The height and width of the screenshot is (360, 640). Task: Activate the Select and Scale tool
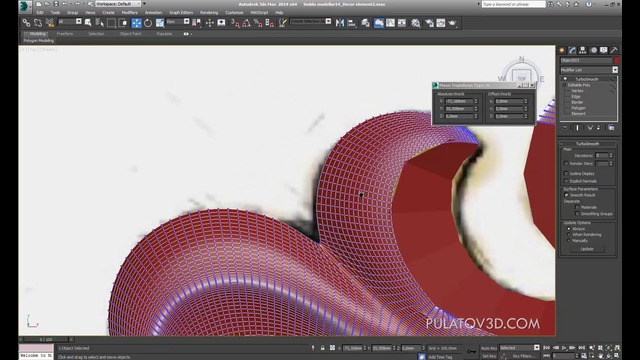[x=160, y=23]
